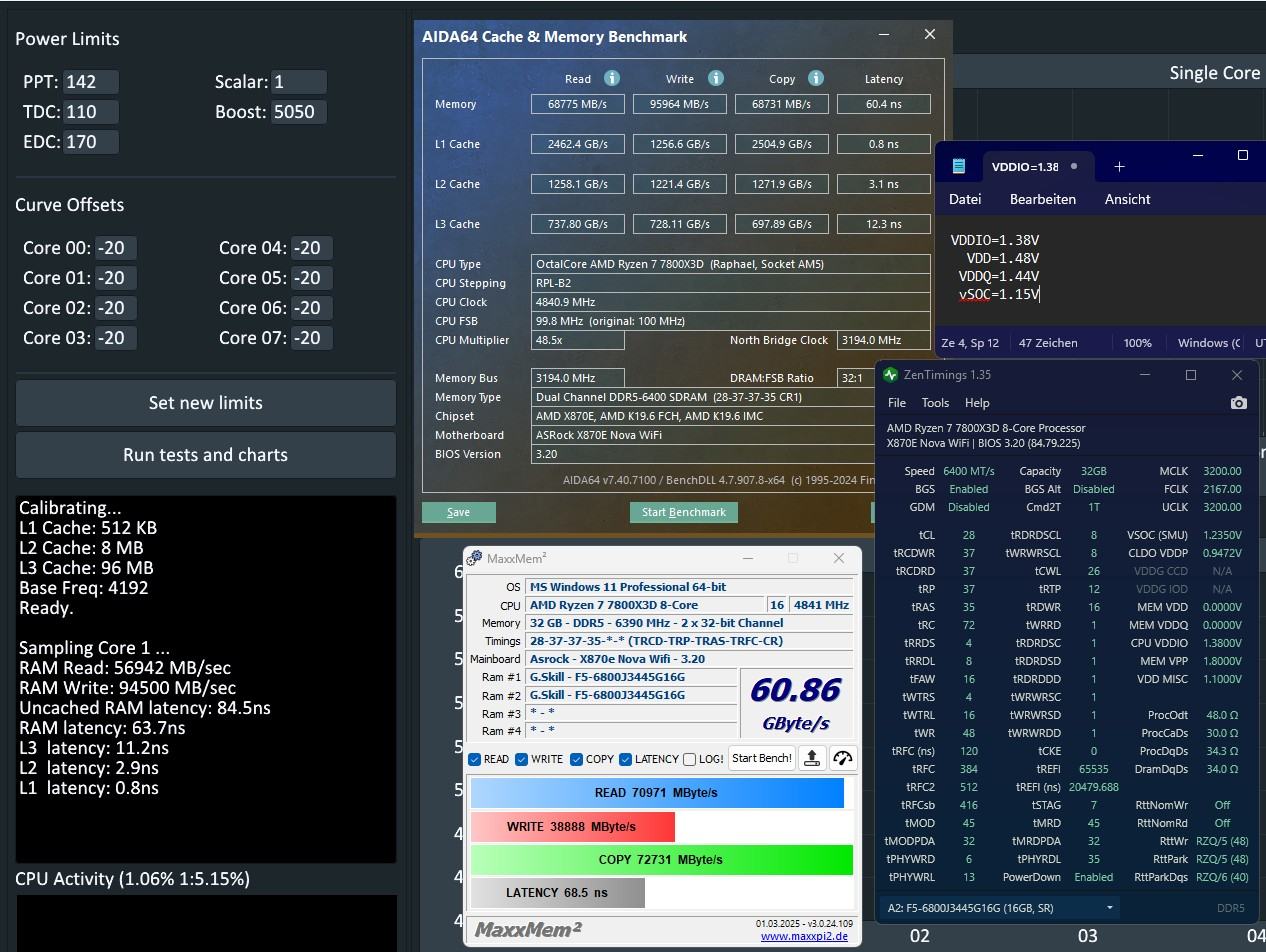Click the Memory Latency value 60.4 ns
The image size is (1266, 952).
(884, 104)
